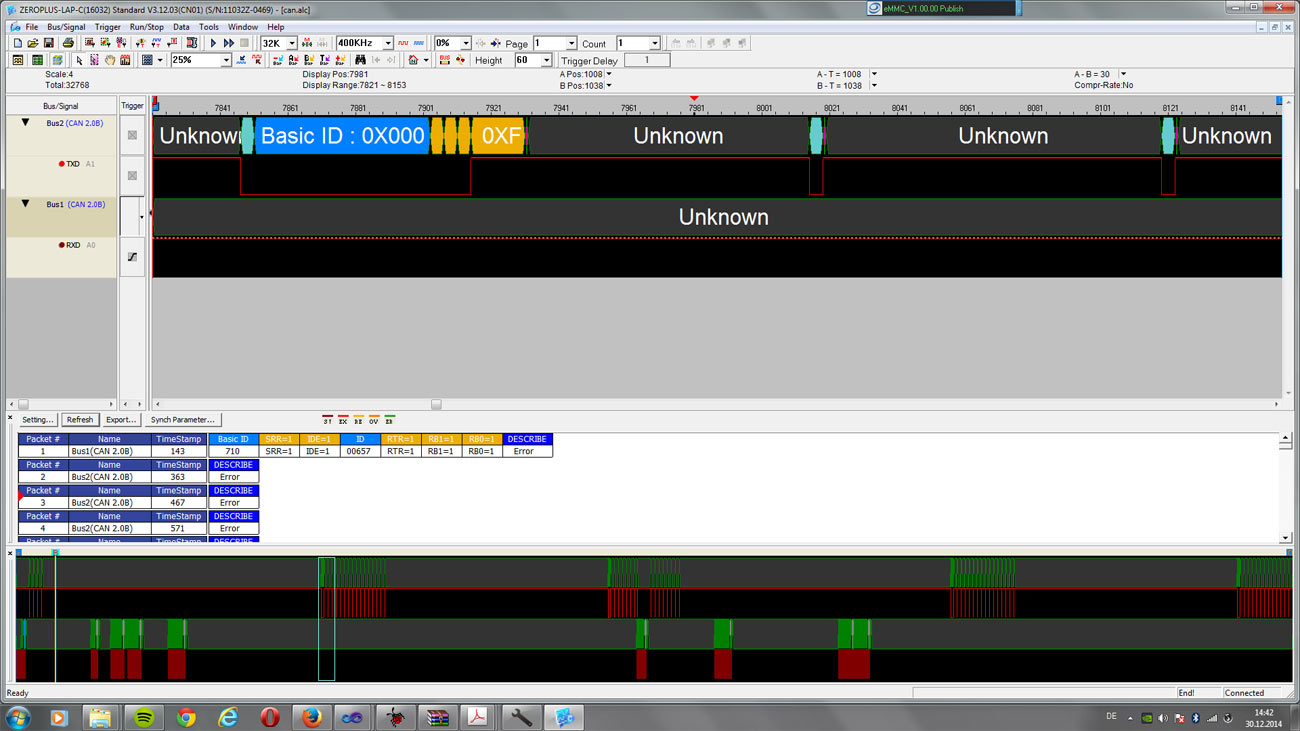The width and height of the screenshot is (1300, 731).
Task: Open the 0% trigger position dropdown
Action: pos(465,43)
